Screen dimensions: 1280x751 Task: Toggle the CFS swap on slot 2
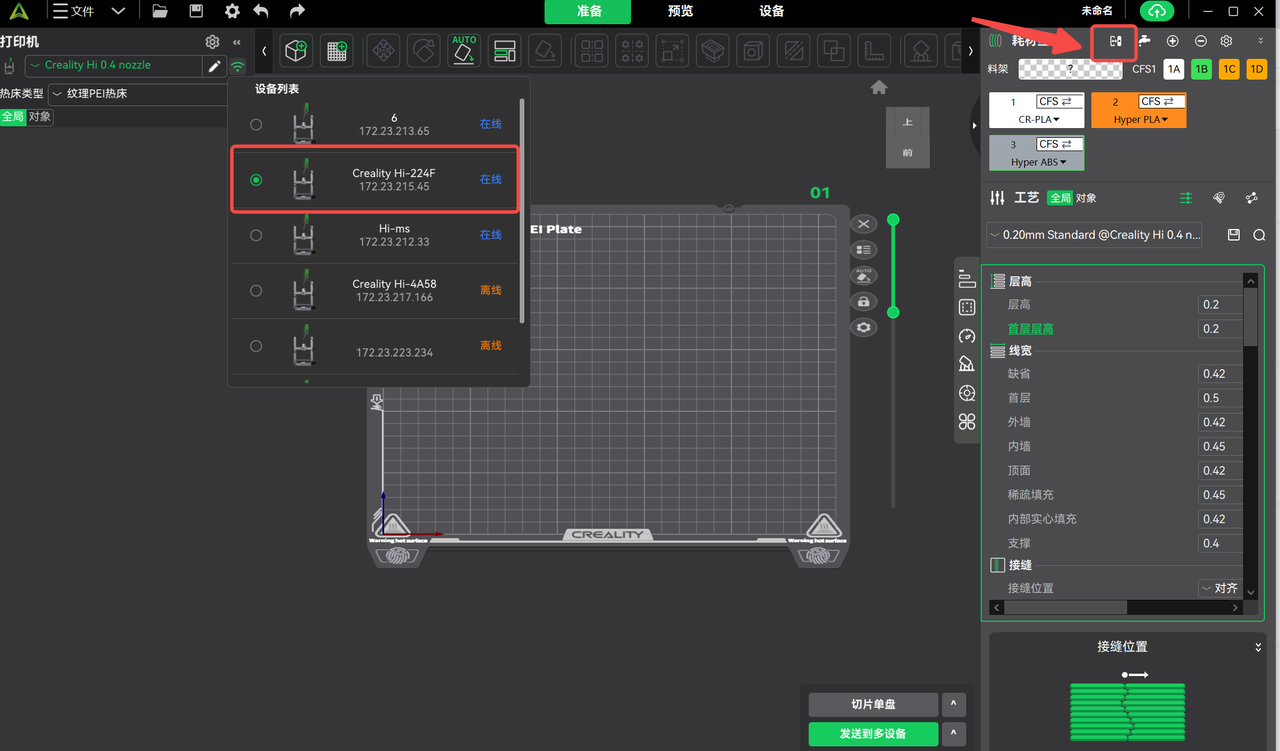[1162, 101]
